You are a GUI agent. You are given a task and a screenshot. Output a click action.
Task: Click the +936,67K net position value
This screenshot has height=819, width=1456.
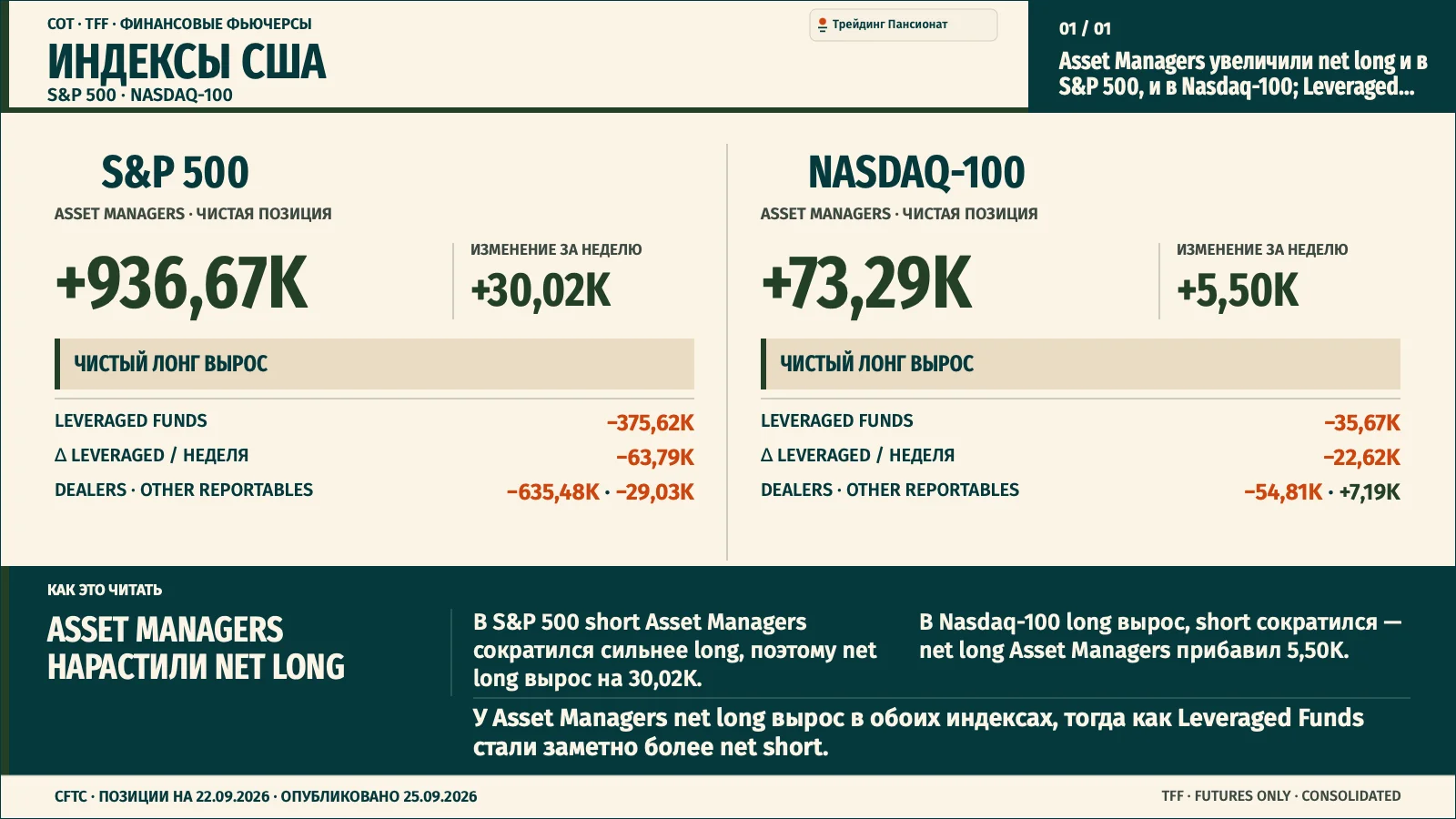pyautogui.click(x=182, y=284)
